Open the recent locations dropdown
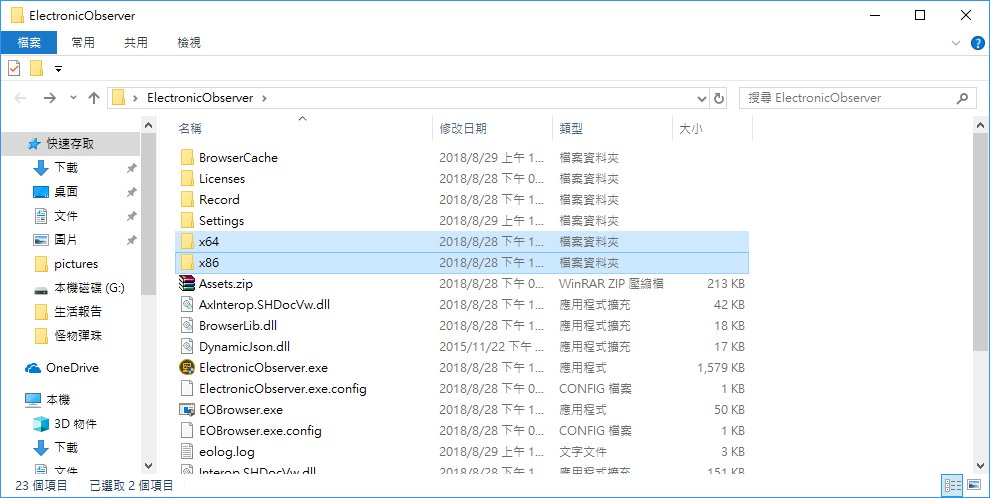990x498 pixels. (x=73, y=98)
